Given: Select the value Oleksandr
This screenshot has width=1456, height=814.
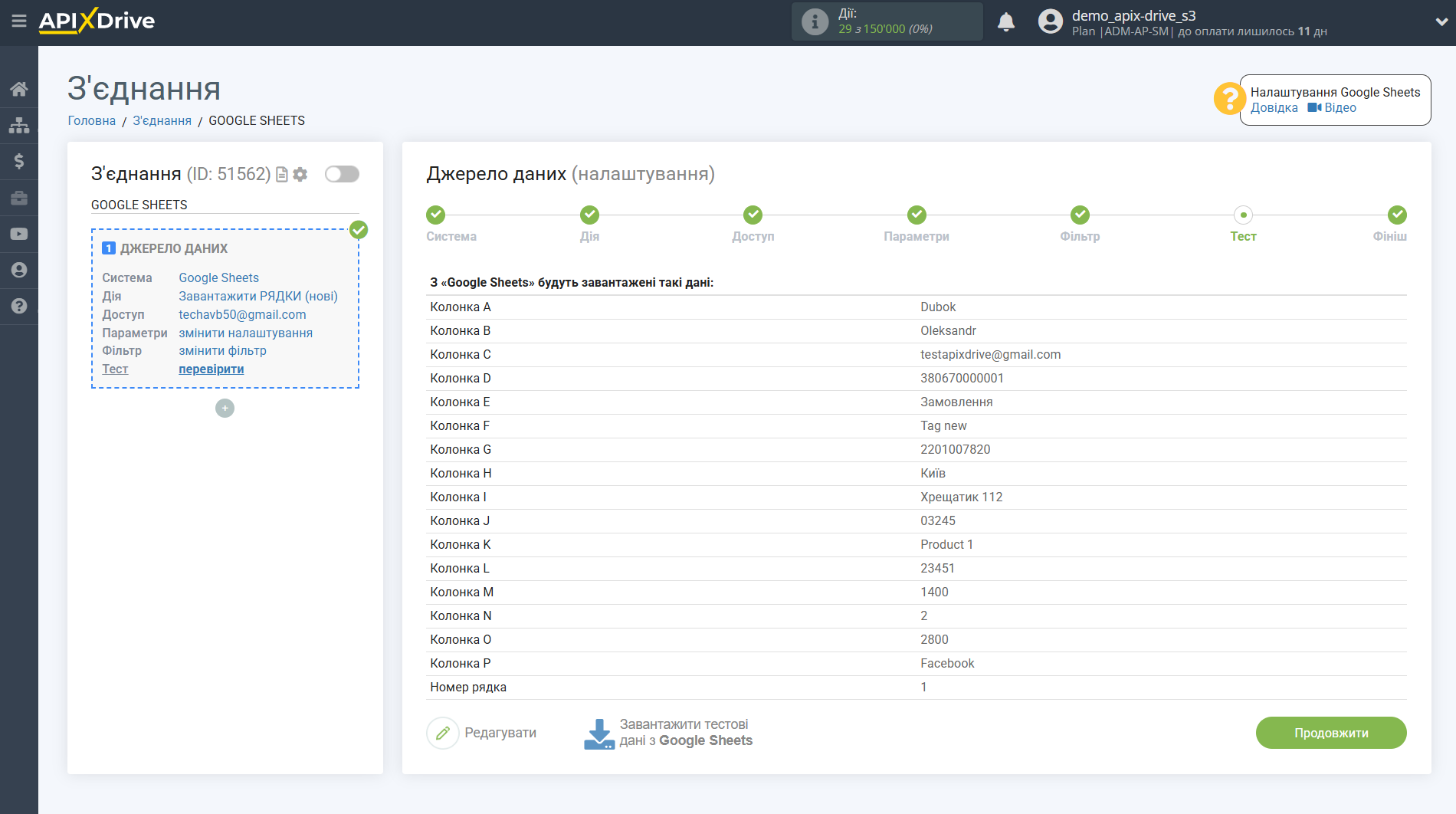Looking at the screenshot, I should pos(948,331).
